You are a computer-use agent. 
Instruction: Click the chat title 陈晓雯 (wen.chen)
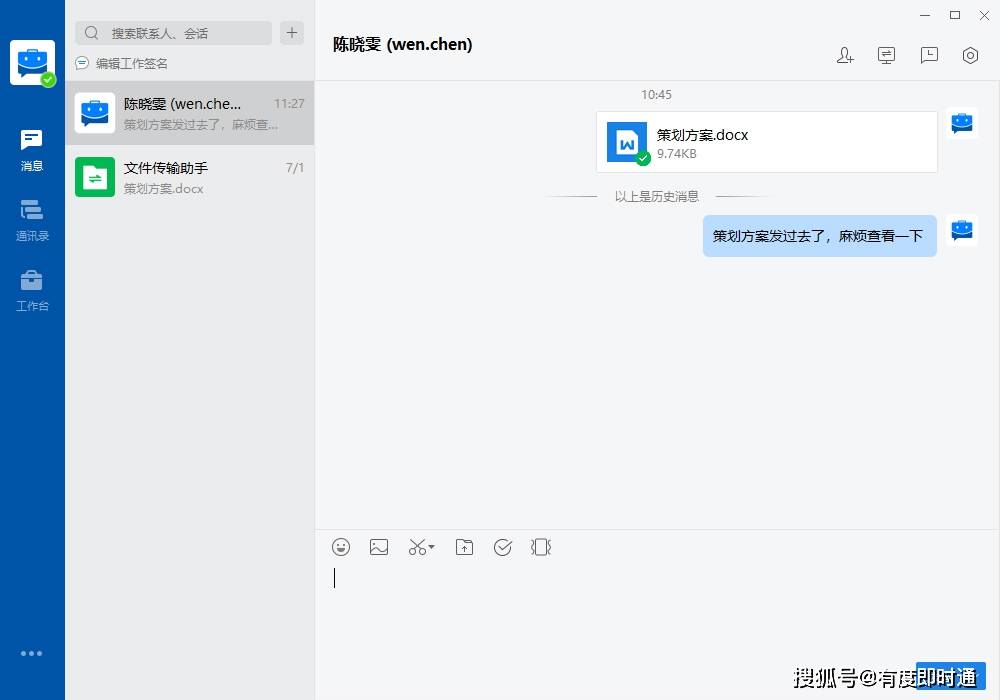coord(402,45)
